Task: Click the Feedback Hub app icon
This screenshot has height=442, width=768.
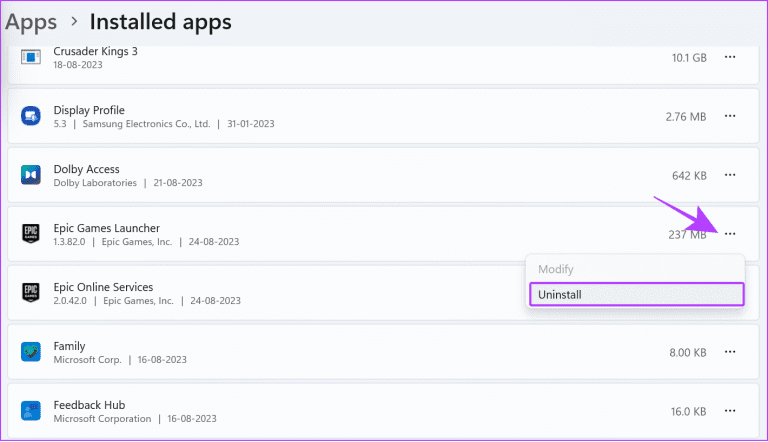Action: pos(30,410)
